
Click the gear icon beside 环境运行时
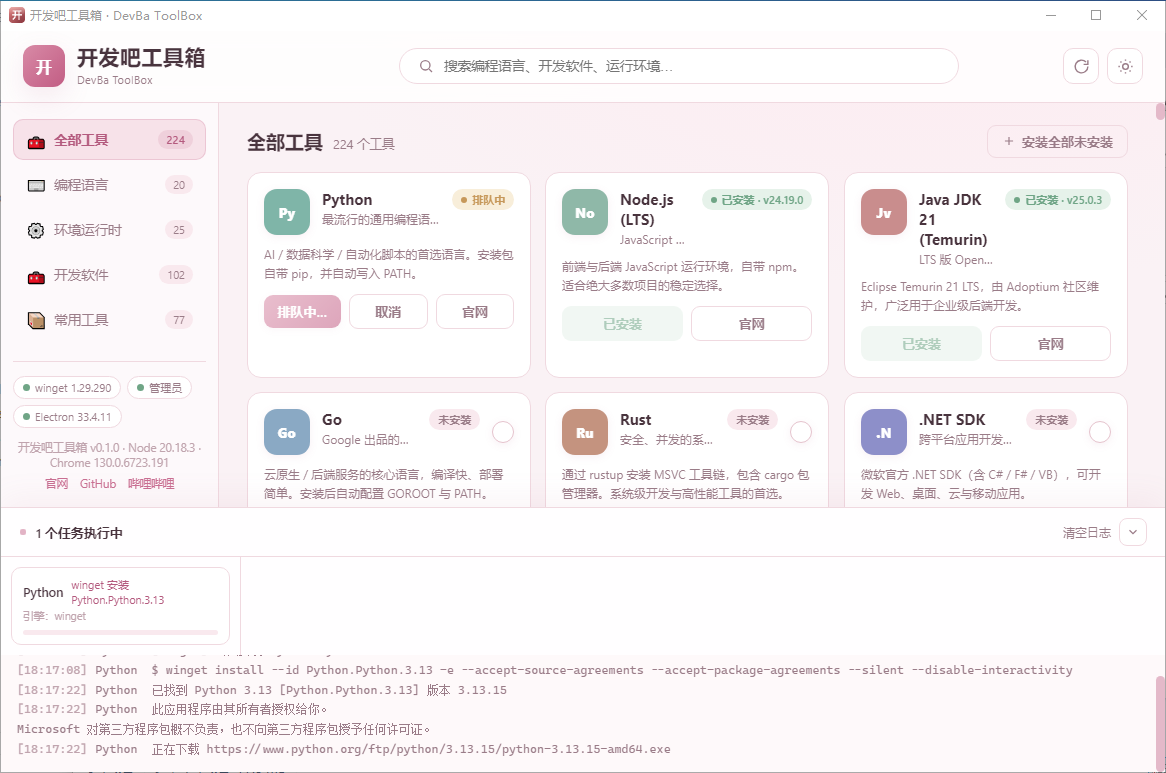pyautogui.click(x=36, y=230)
